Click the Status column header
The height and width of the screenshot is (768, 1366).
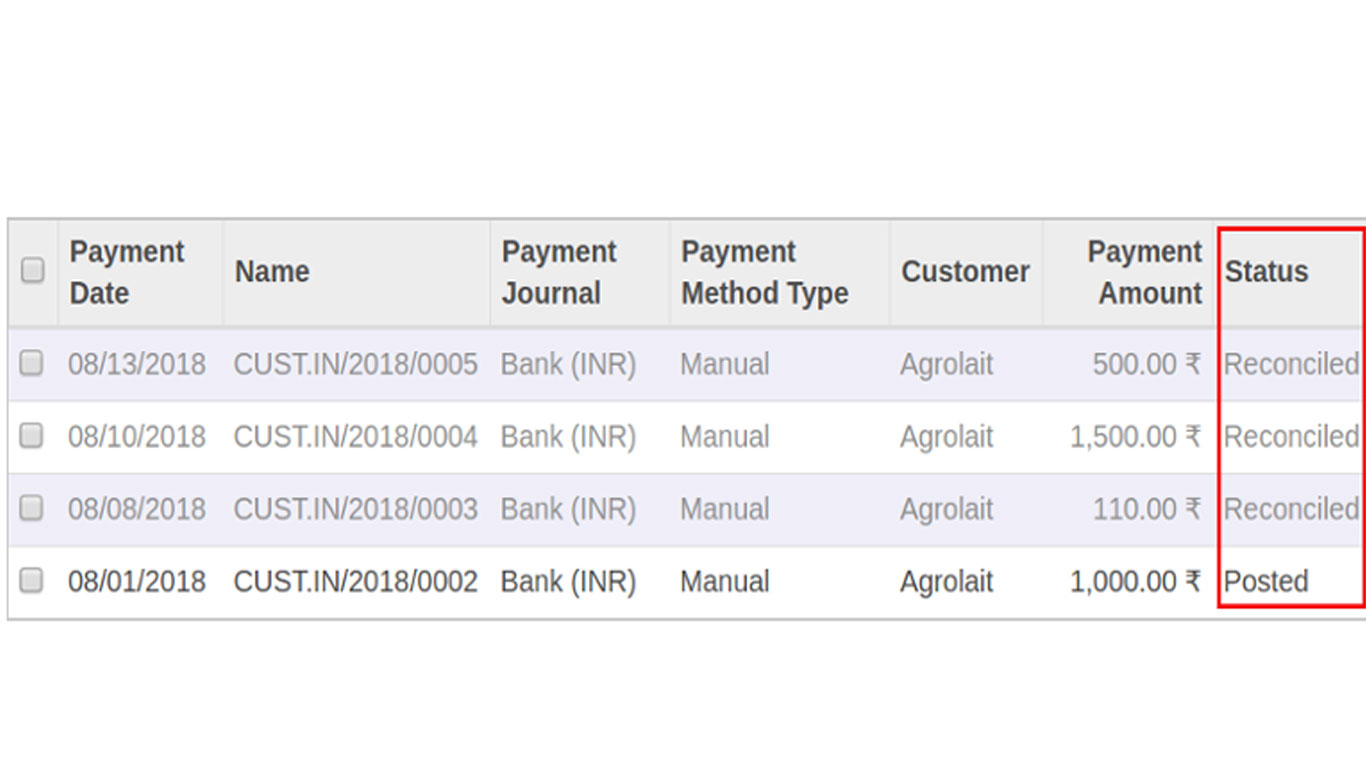point(1266,272)
